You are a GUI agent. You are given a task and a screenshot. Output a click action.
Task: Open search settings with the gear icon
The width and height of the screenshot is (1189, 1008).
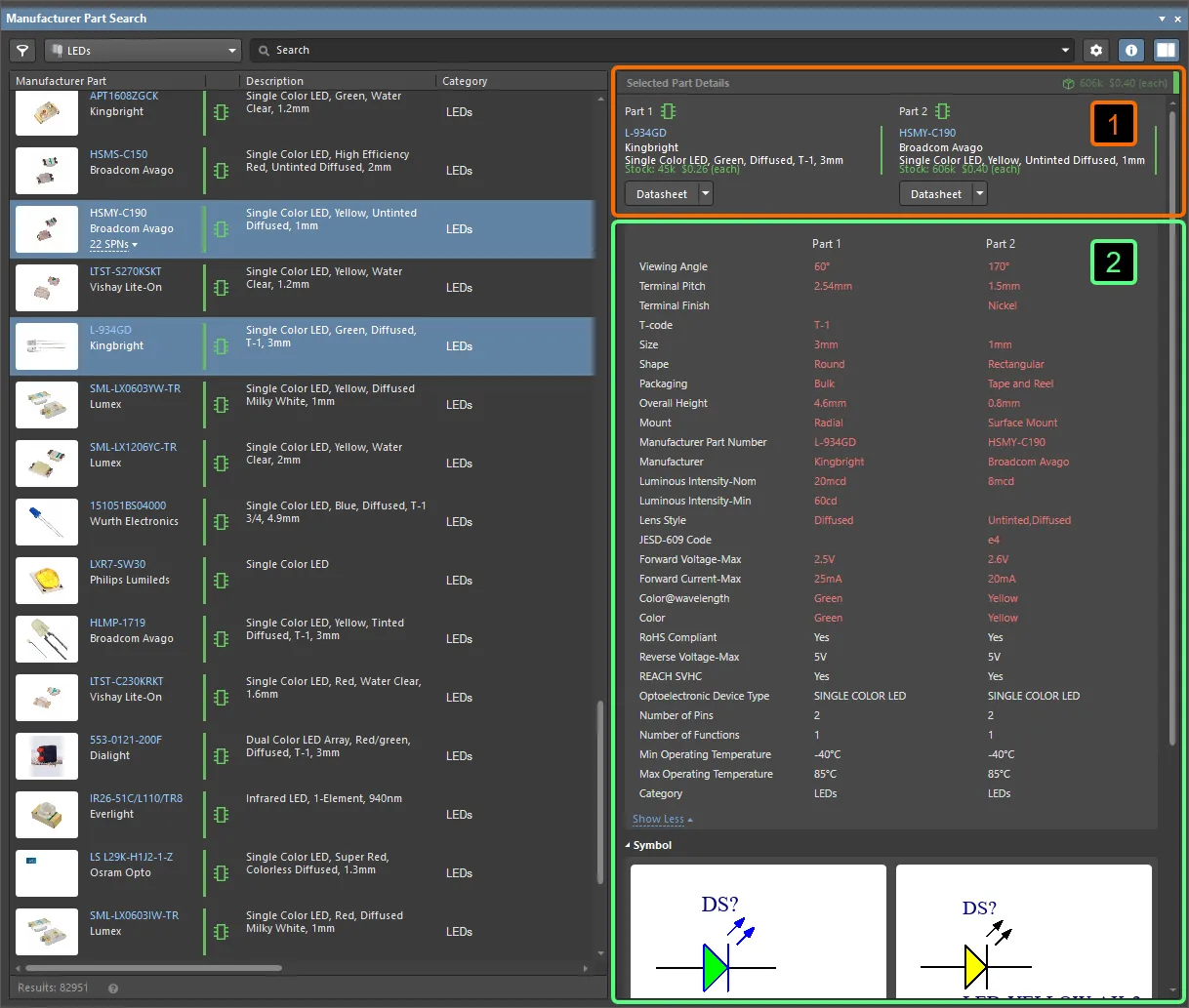coord(1096,51)
